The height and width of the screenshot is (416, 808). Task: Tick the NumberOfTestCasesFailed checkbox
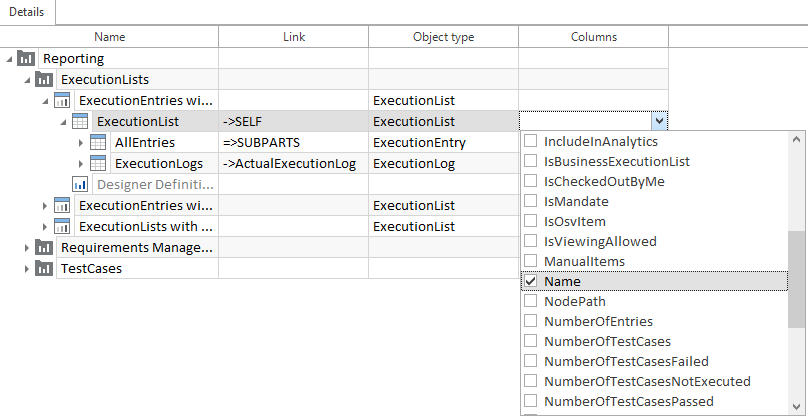click(530, 362)
